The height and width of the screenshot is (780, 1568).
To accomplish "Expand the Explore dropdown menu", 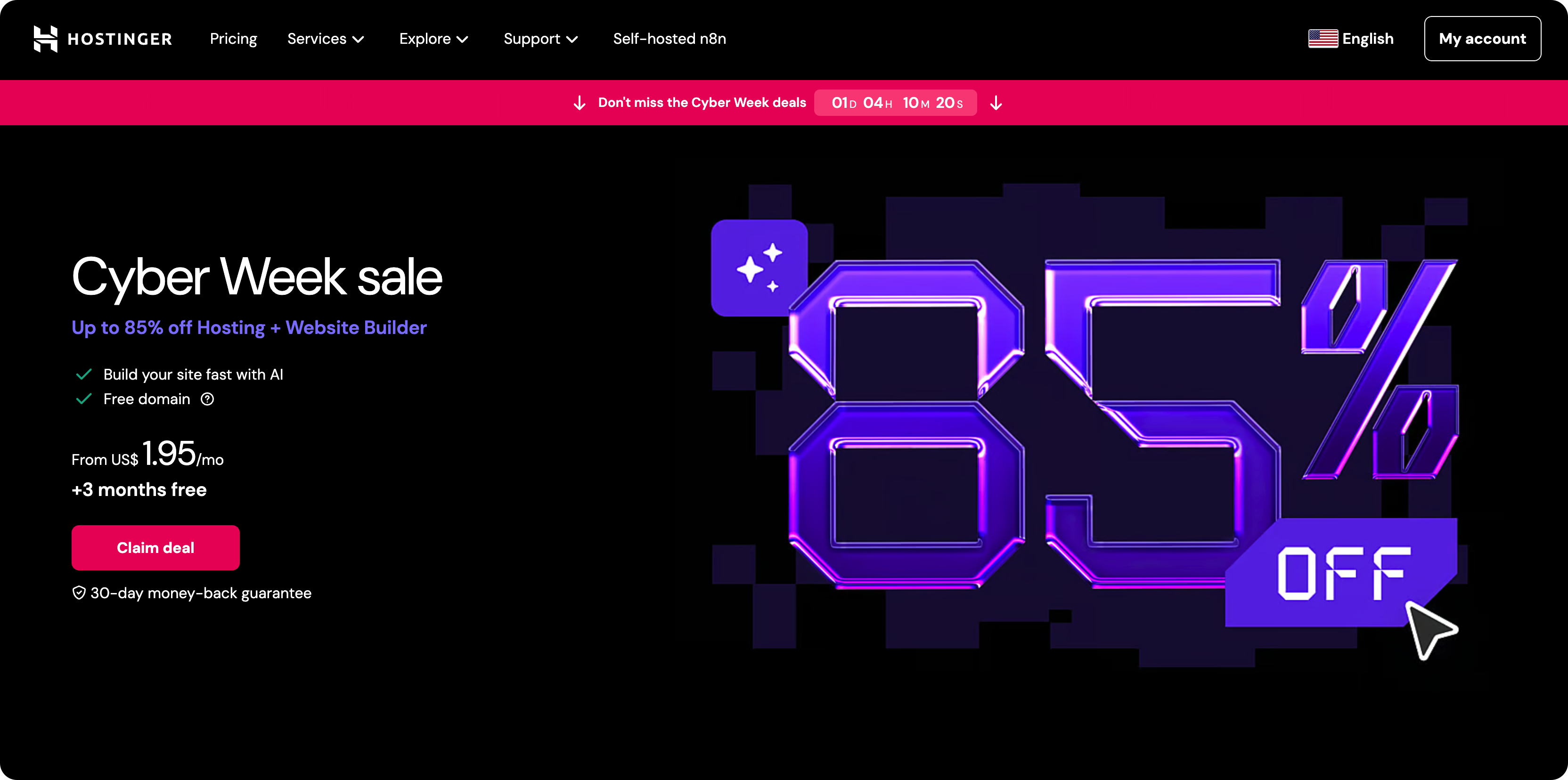I will [x=433, y=39].
